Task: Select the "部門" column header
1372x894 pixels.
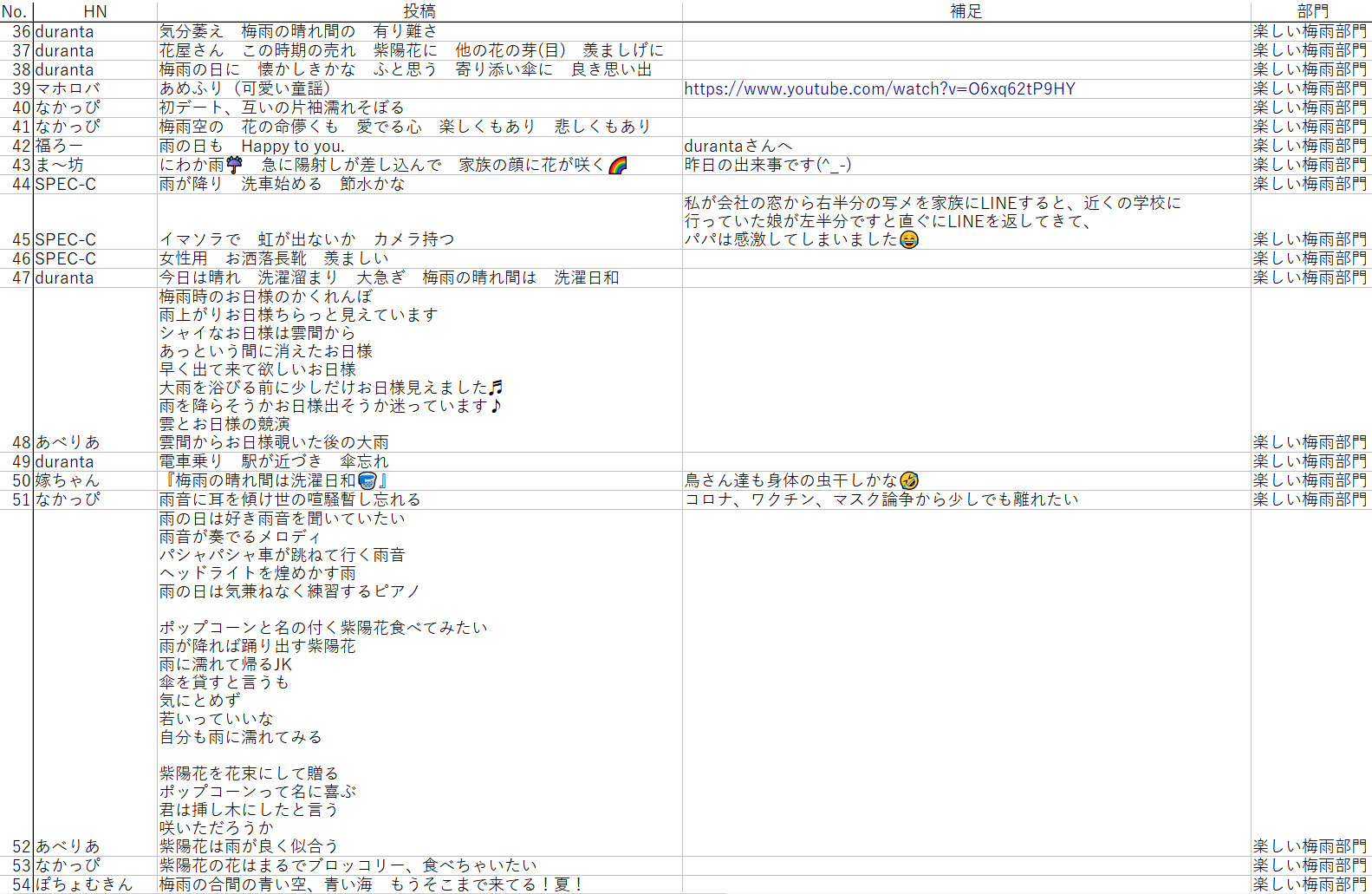Action: [1312, 11]
